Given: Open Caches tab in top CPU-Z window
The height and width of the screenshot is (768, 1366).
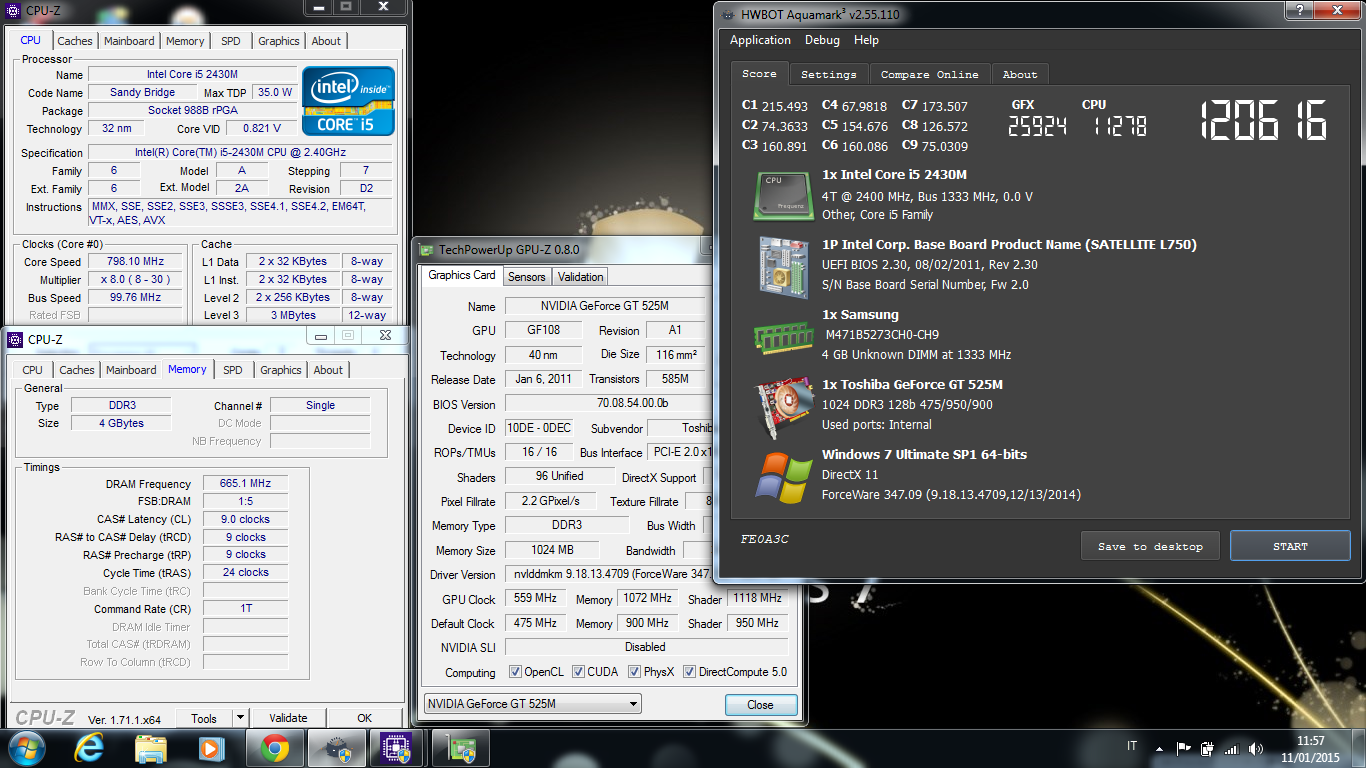Looking at the screenshot, I should tap(75, 41).
